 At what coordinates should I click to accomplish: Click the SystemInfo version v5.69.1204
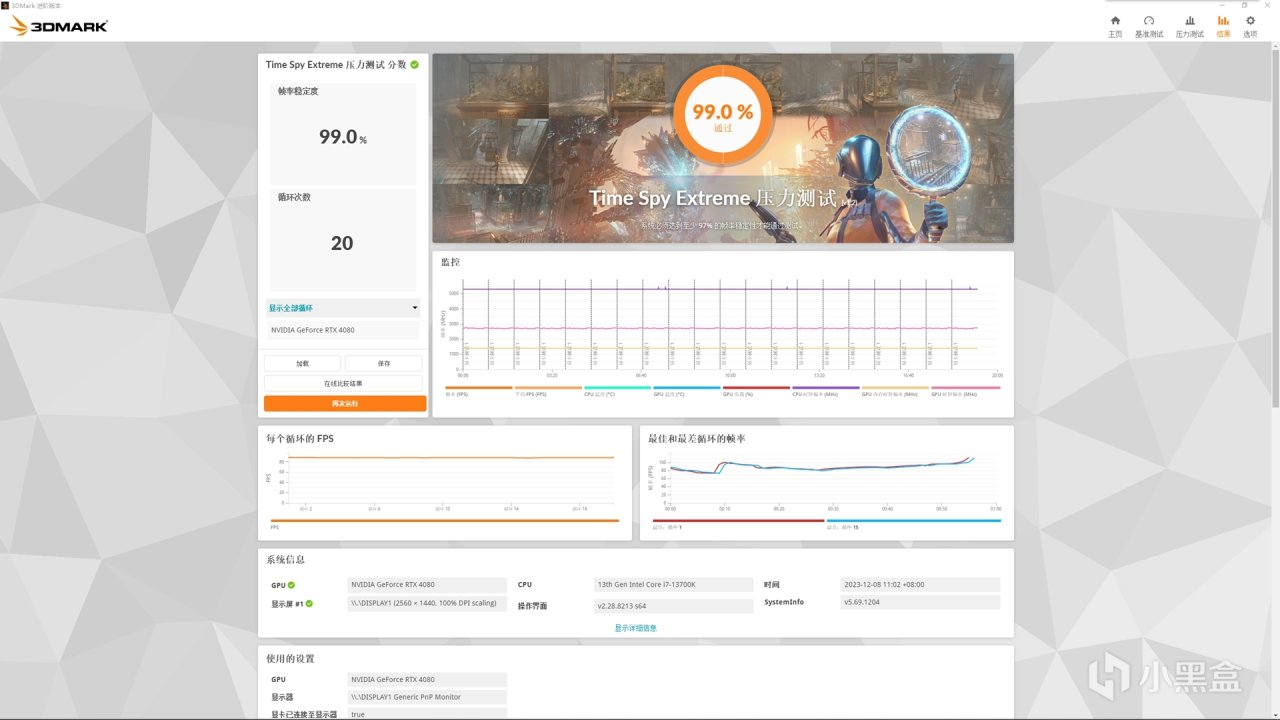coord(920,603)
